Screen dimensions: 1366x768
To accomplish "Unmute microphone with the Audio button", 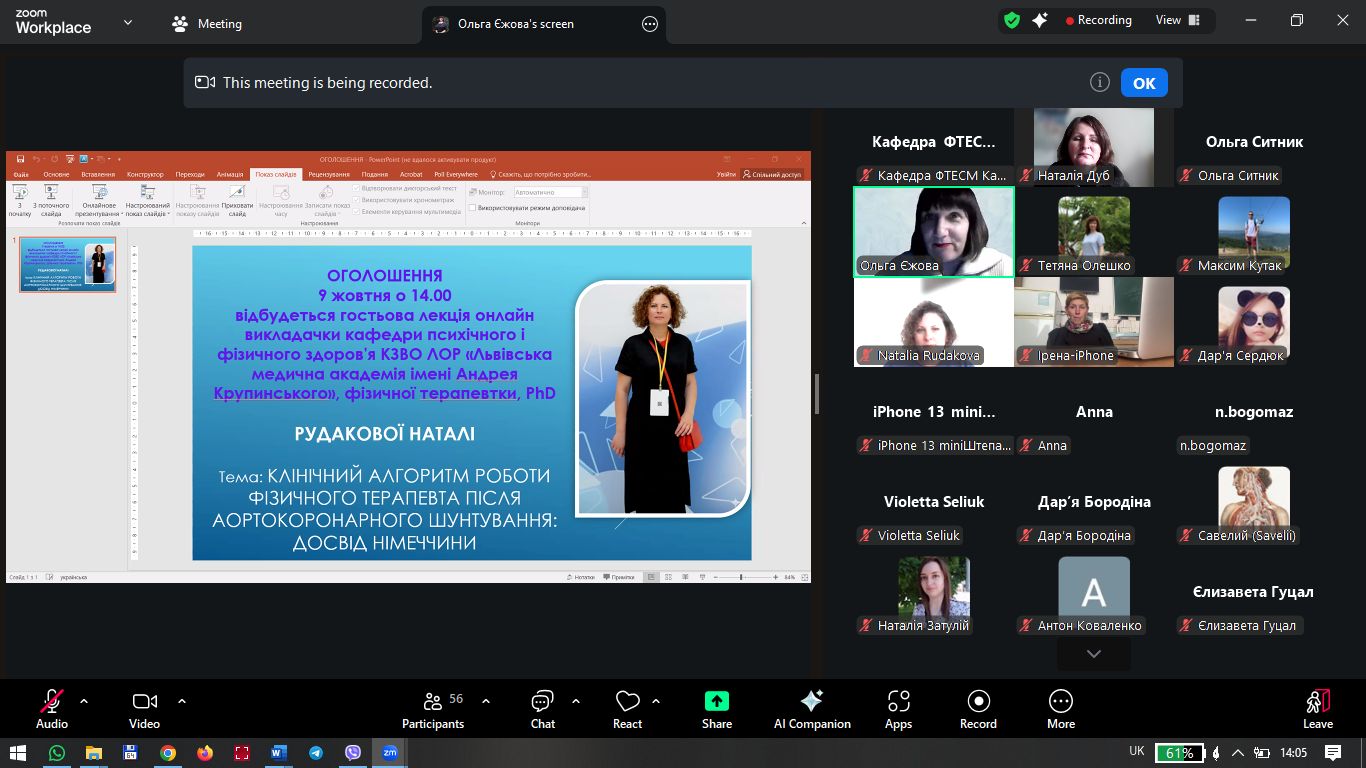I will pos(52,708).
